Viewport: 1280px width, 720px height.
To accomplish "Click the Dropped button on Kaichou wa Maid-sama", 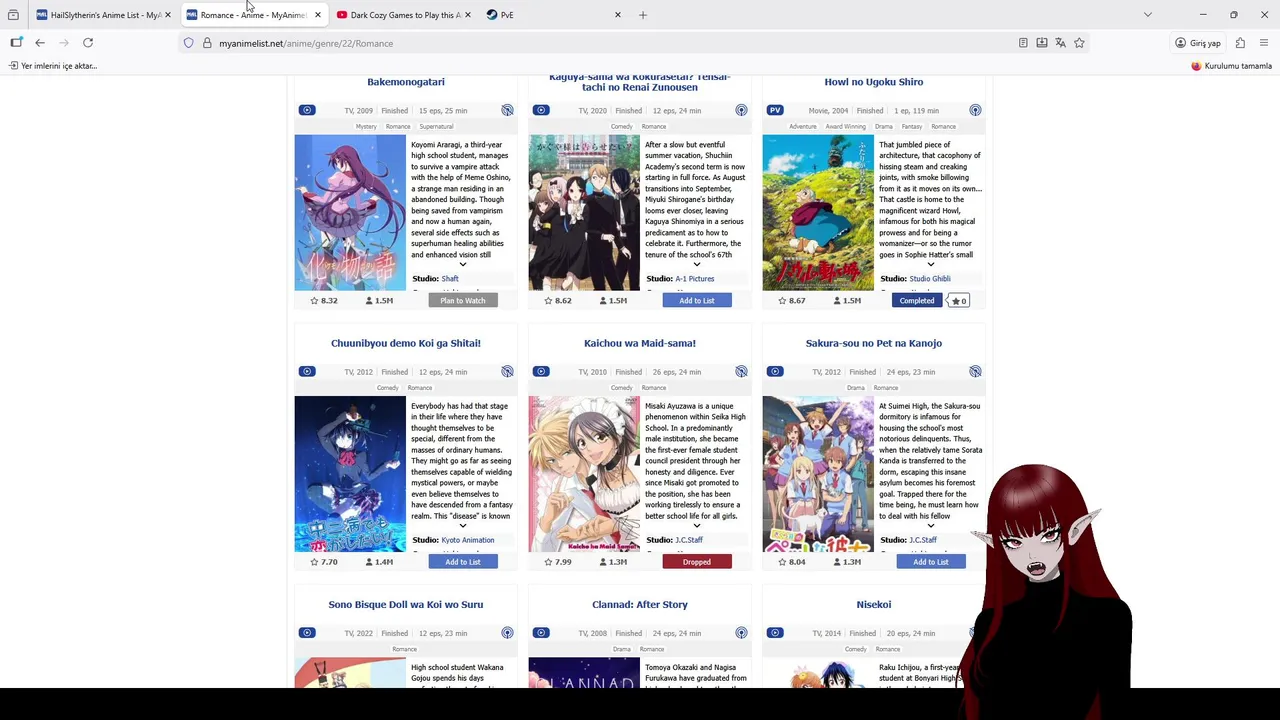I will coord(697,561).
